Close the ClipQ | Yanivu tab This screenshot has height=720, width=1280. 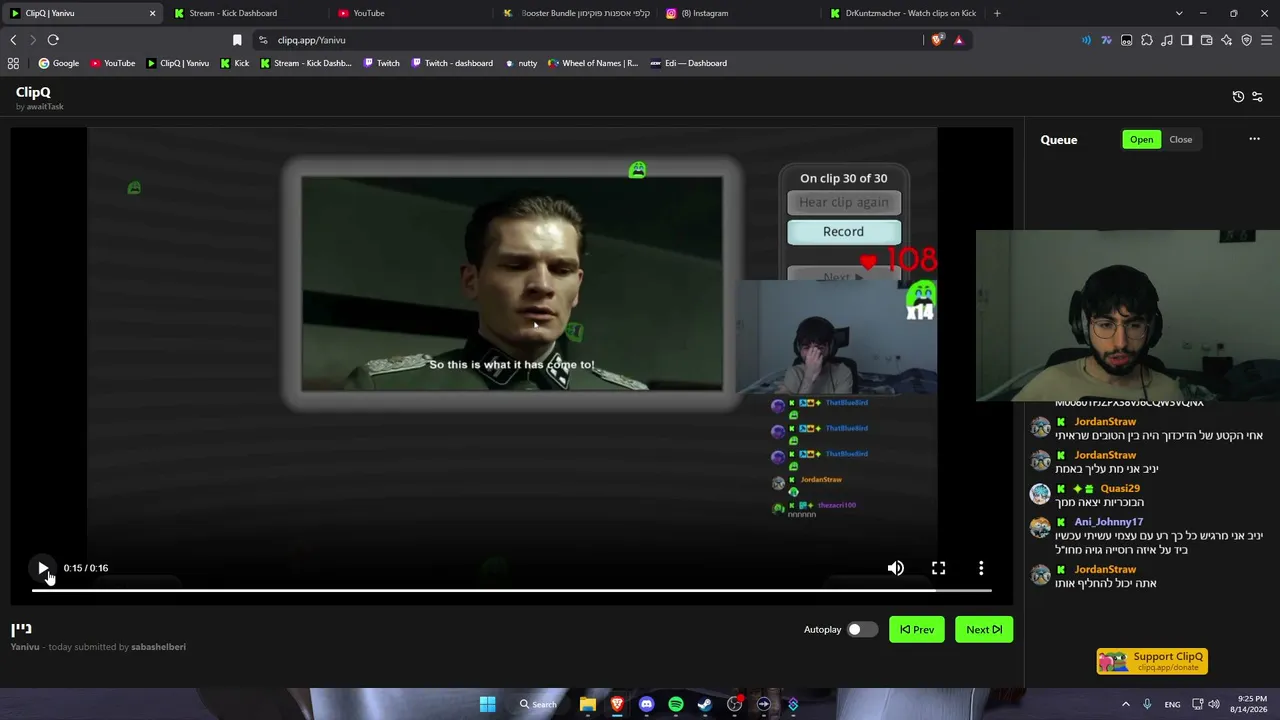tap(152, 13)
